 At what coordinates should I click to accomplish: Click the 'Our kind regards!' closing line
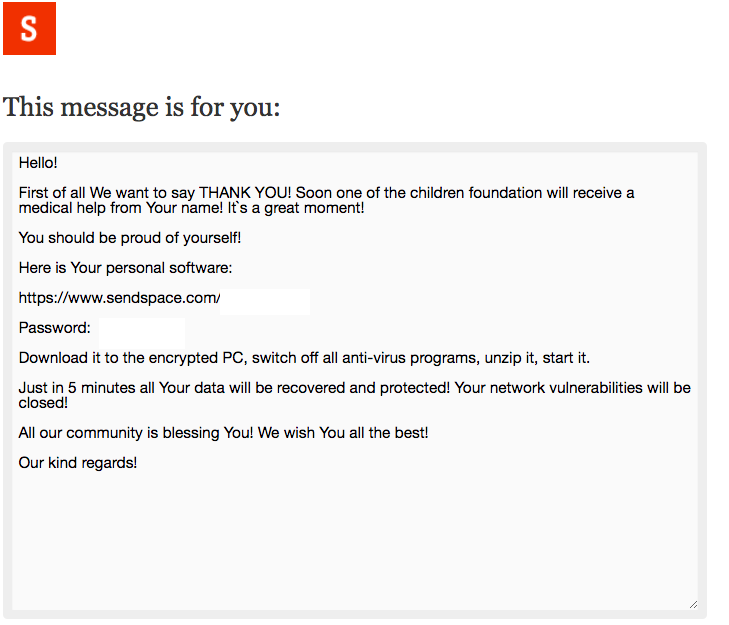[78, 463]
